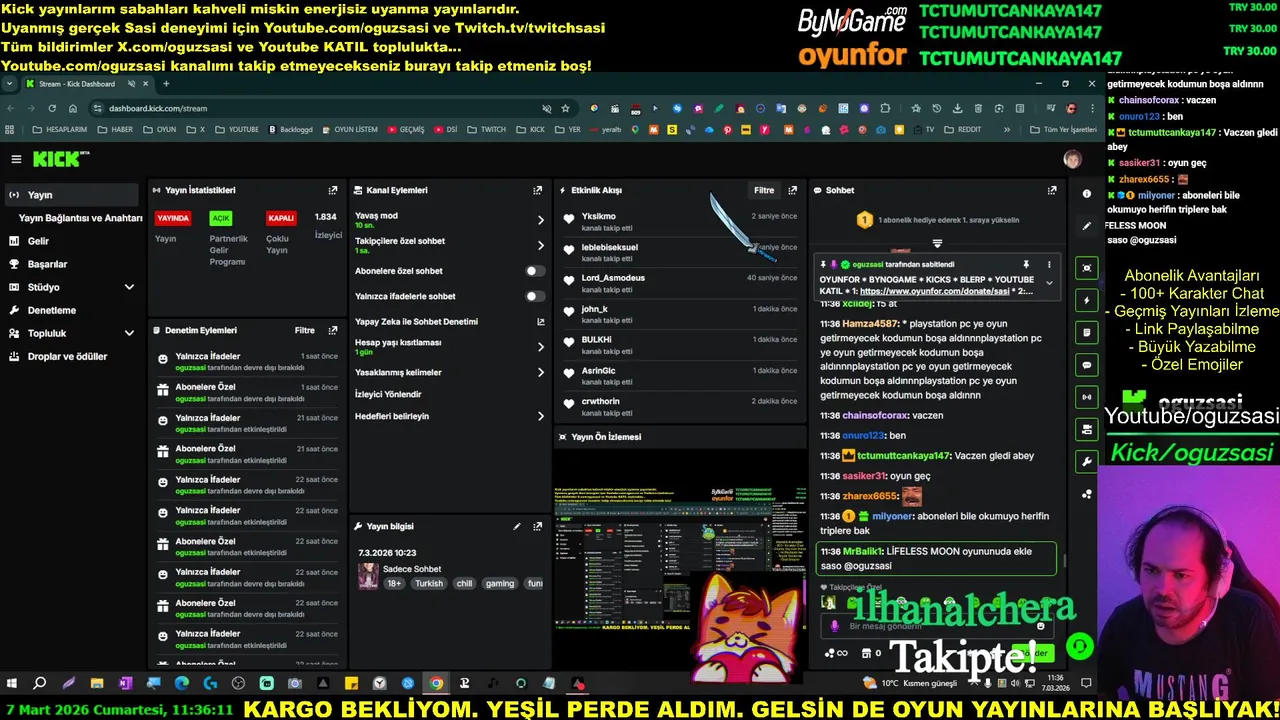Open the TWITCH bookmarks folder
The width and height of the screenshot is (1280, 720).
487,129
